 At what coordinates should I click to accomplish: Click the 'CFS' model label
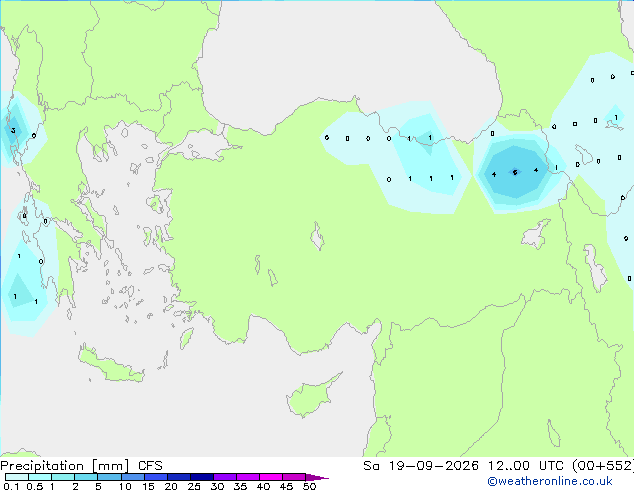click(150, 466)
